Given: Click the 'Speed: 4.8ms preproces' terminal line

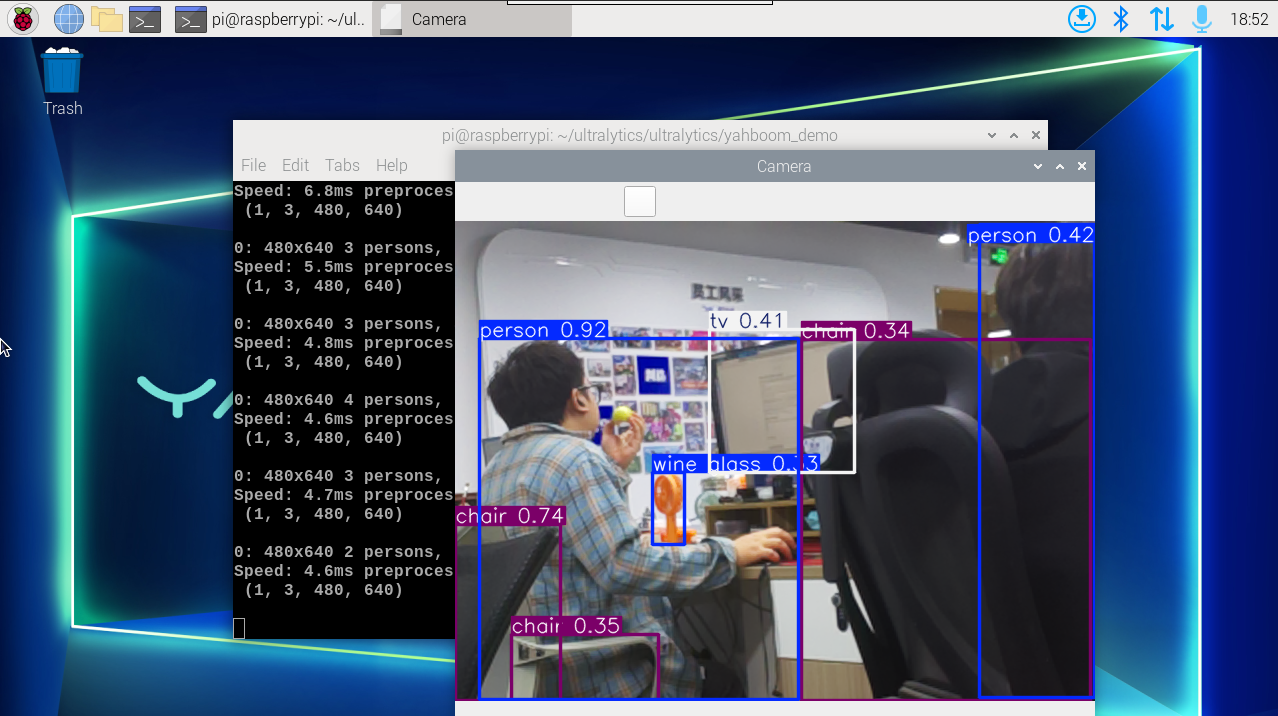Looking at the screenshot, I should coord(343,343).
